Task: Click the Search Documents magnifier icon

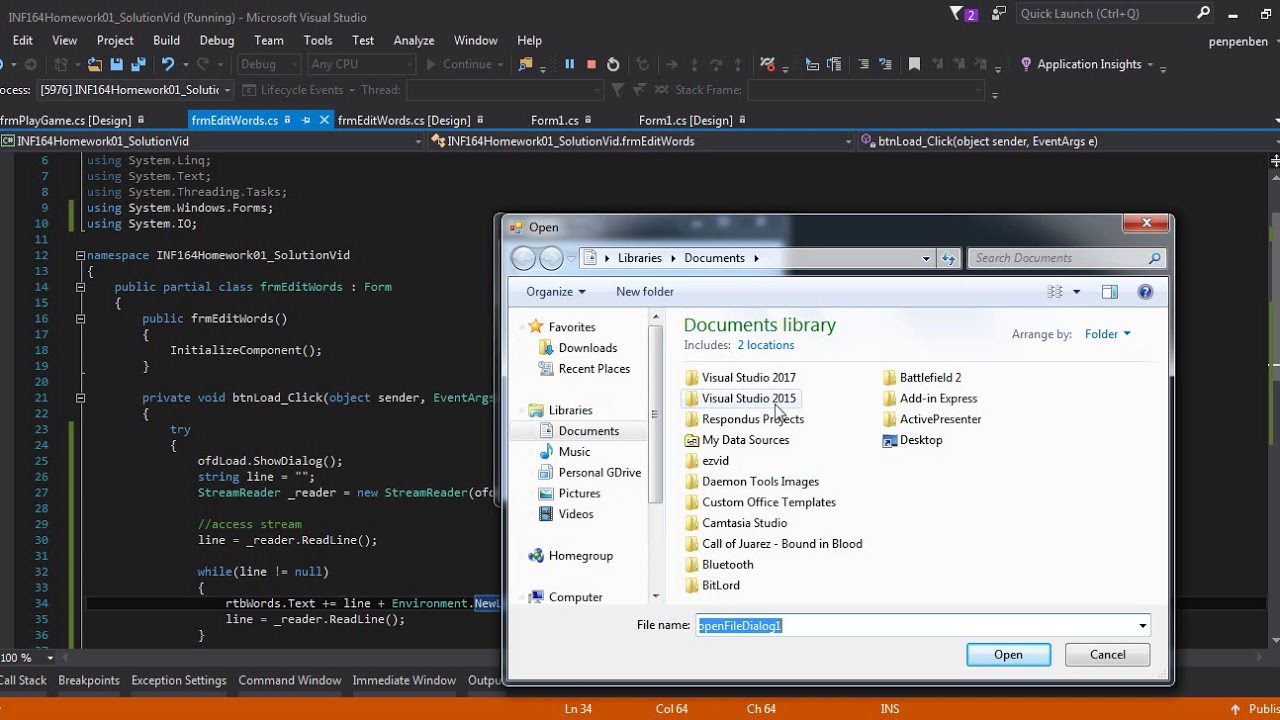Action: [1154, 258]
